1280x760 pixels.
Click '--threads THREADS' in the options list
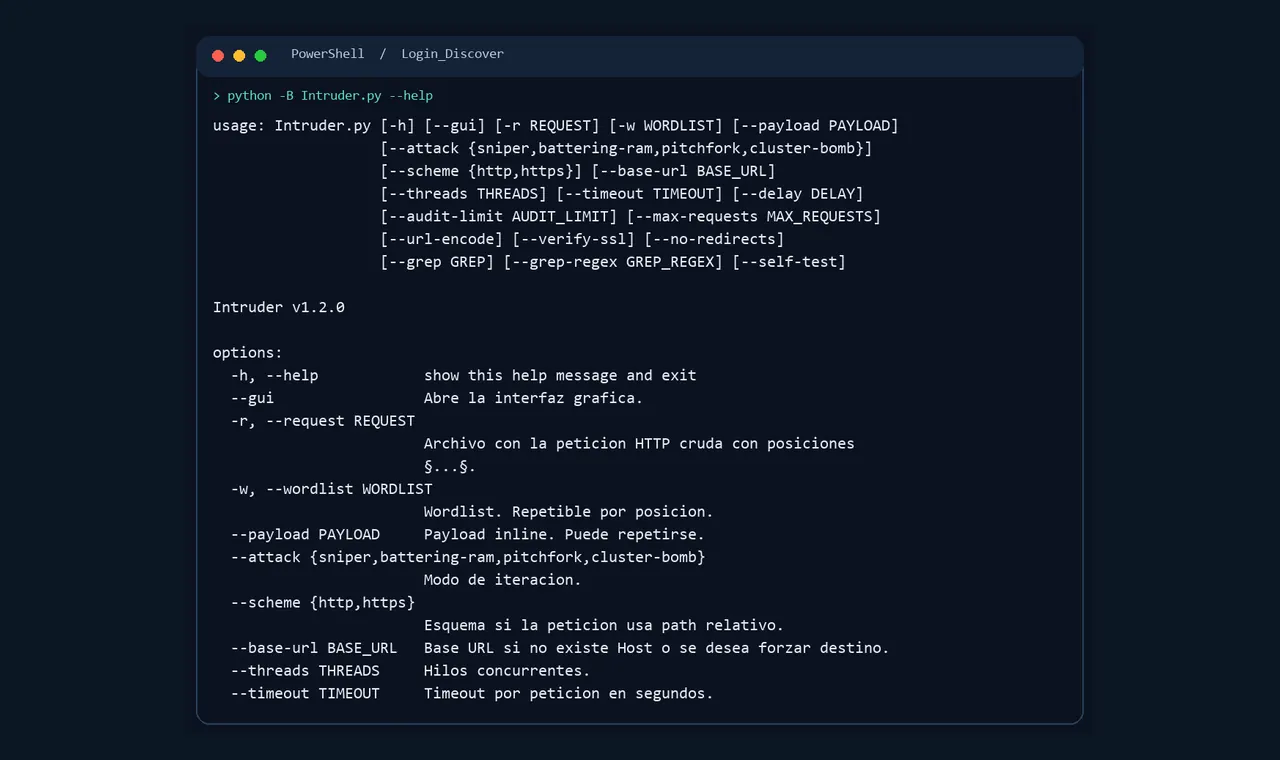(305, 671)
